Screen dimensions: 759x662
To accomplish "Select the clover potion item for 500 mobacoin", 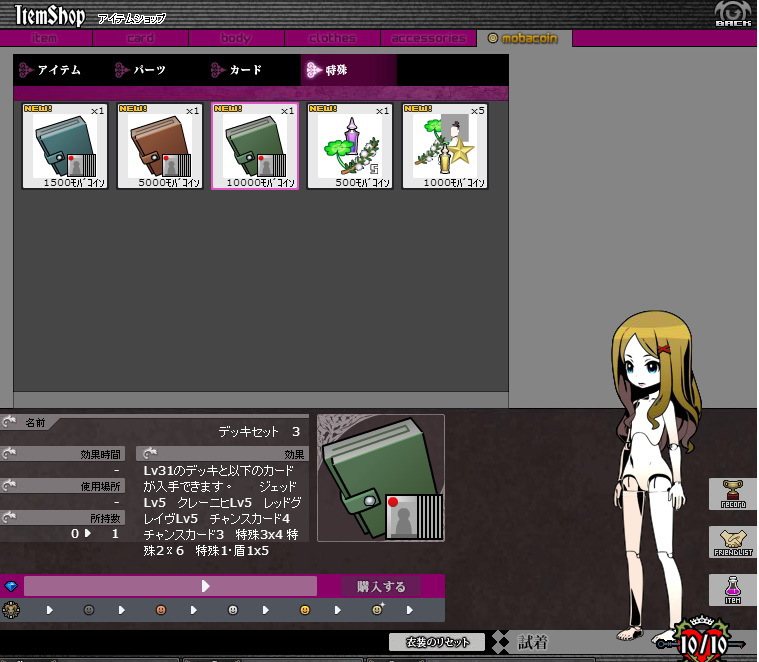I will click(350, 146).
